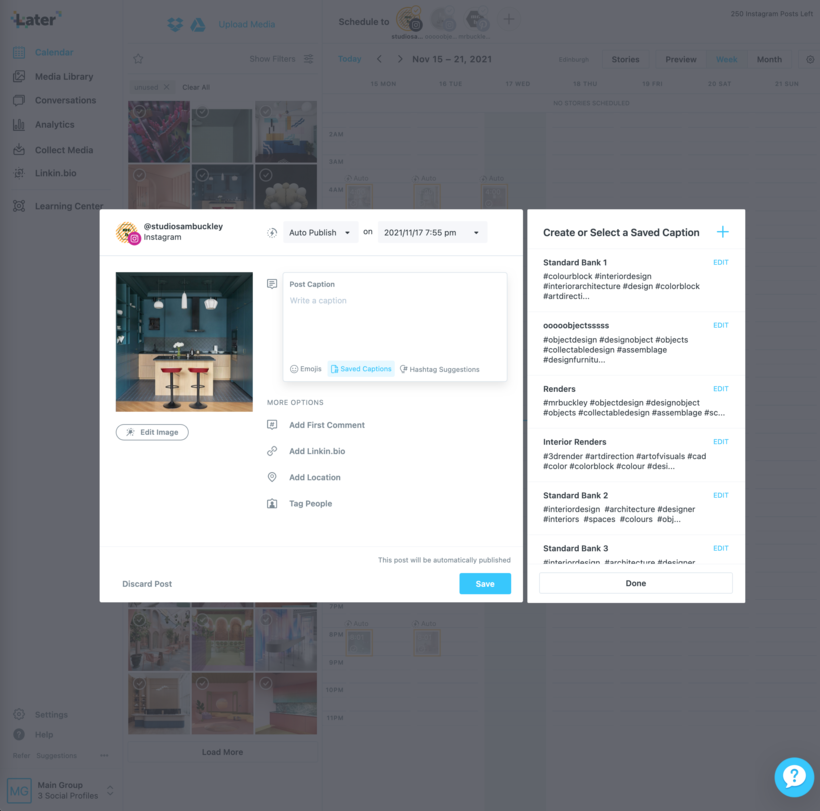Viewport: 820px width, 811px height.
Task: Edit the Renders caption
Action: click(x=721, y=389)
